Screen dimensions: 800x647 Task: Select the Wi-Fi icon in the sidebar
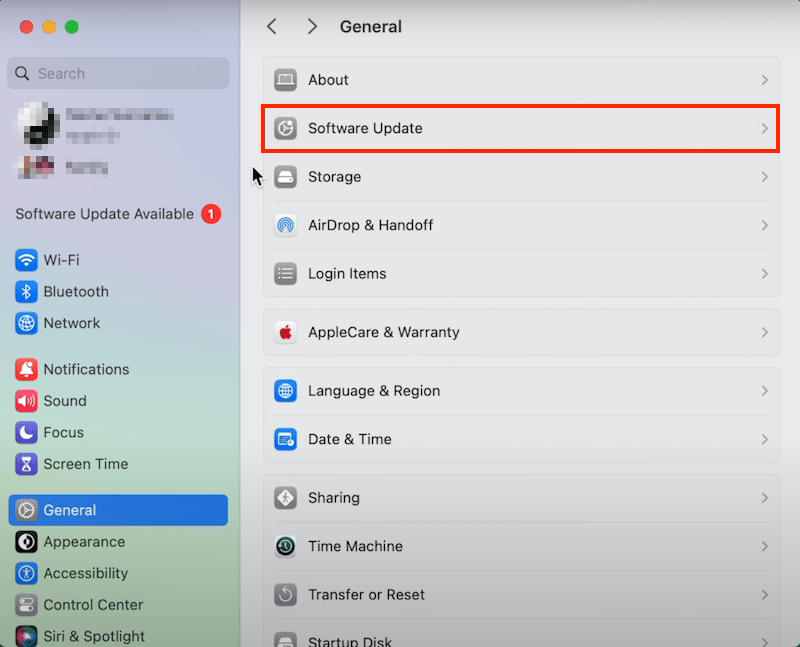[27, 260]
